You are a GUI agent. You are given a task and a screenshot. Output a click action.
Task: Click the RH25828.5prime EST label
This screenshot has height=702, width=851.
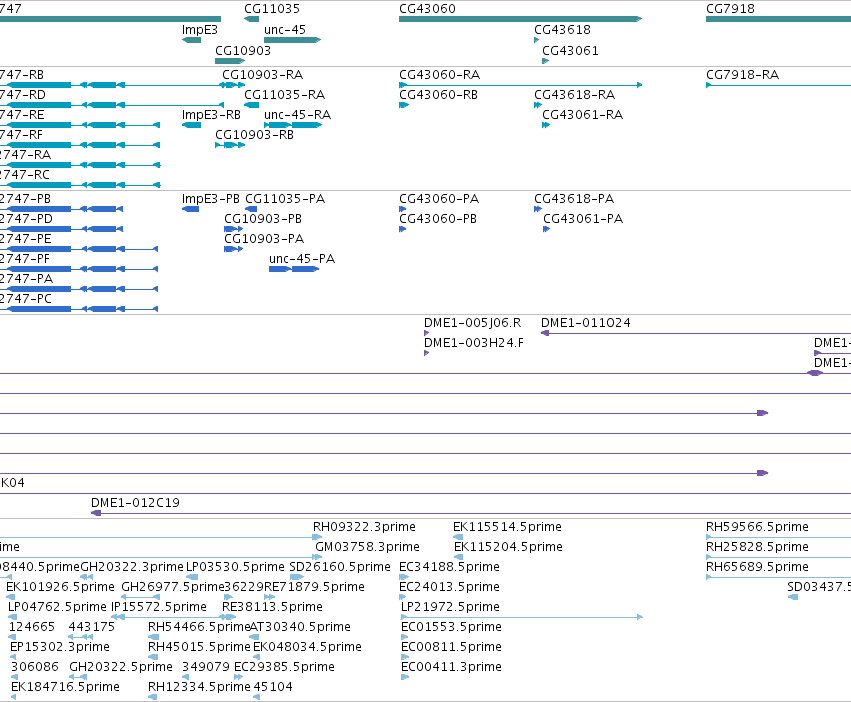(757, 547)
